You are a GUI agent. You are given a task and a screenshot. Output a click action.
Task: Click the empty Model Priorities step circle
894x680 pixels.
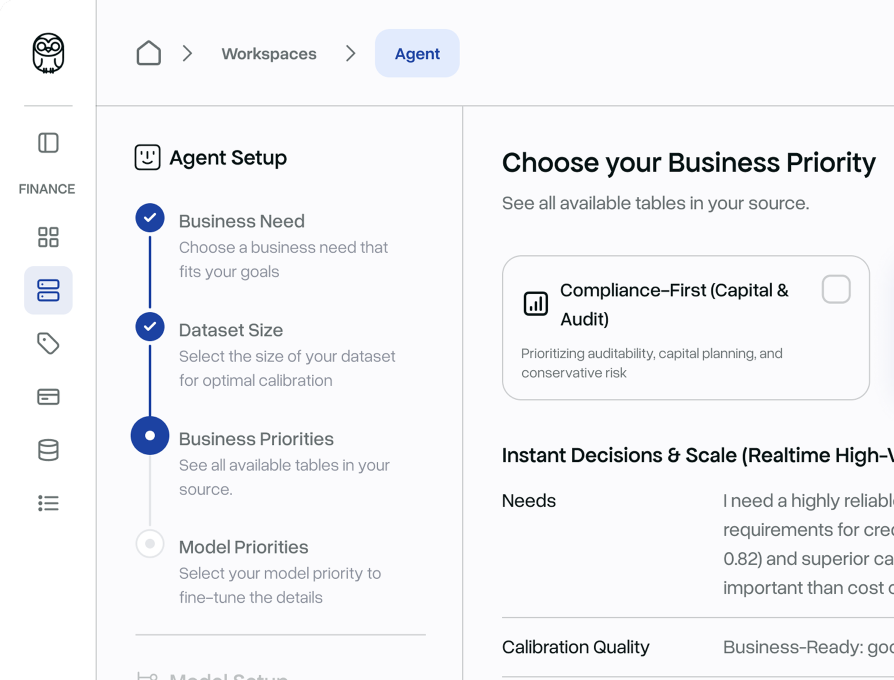click(150, 543)
